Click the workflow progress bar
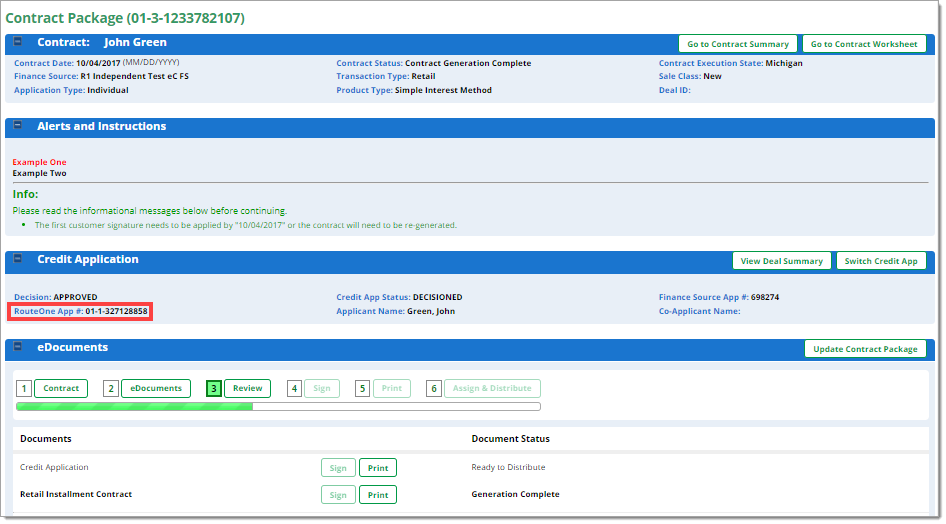 coord(278,407)
